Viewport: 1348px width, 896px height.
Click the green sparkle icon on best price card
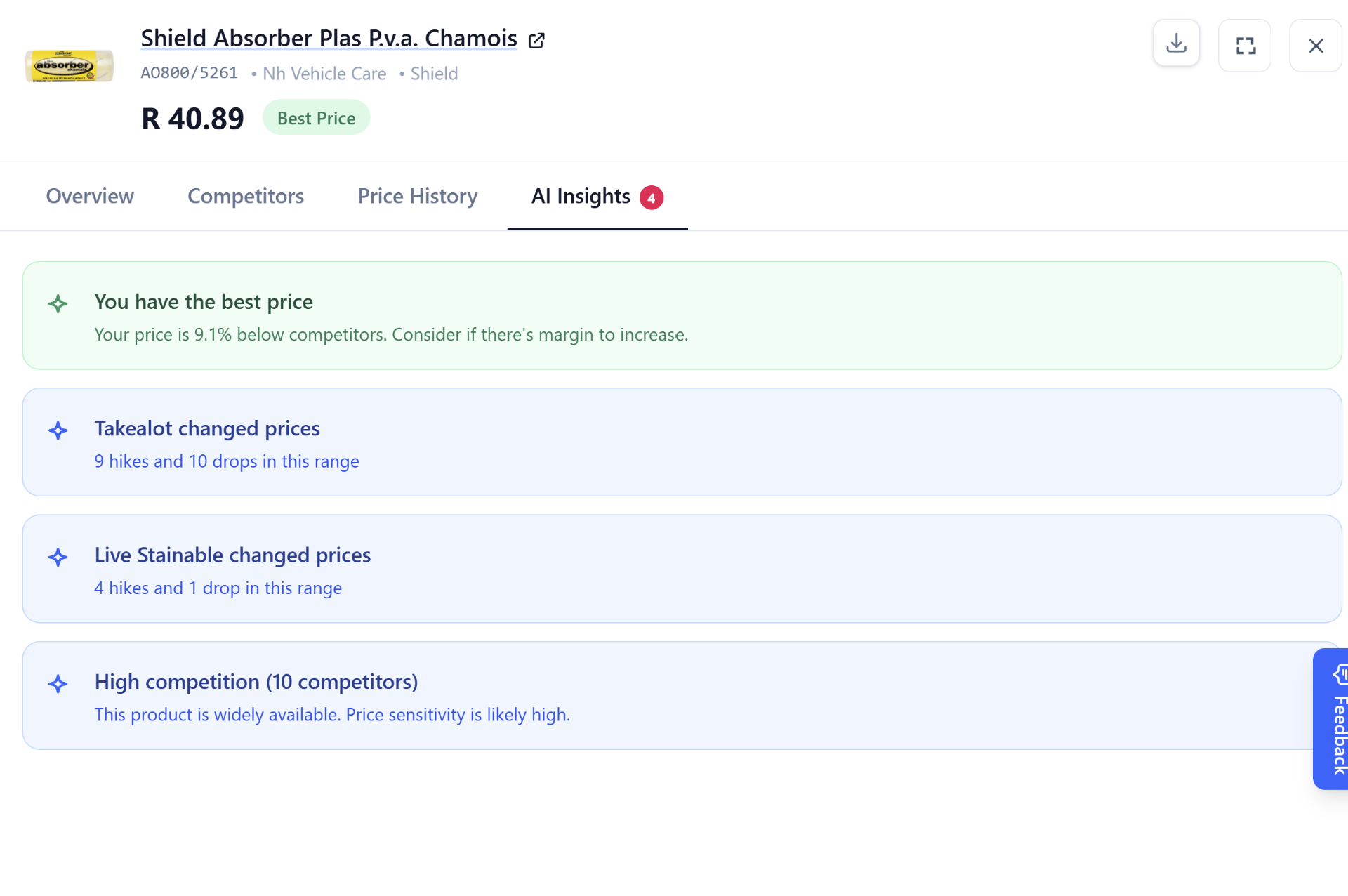tap(58, 304)
